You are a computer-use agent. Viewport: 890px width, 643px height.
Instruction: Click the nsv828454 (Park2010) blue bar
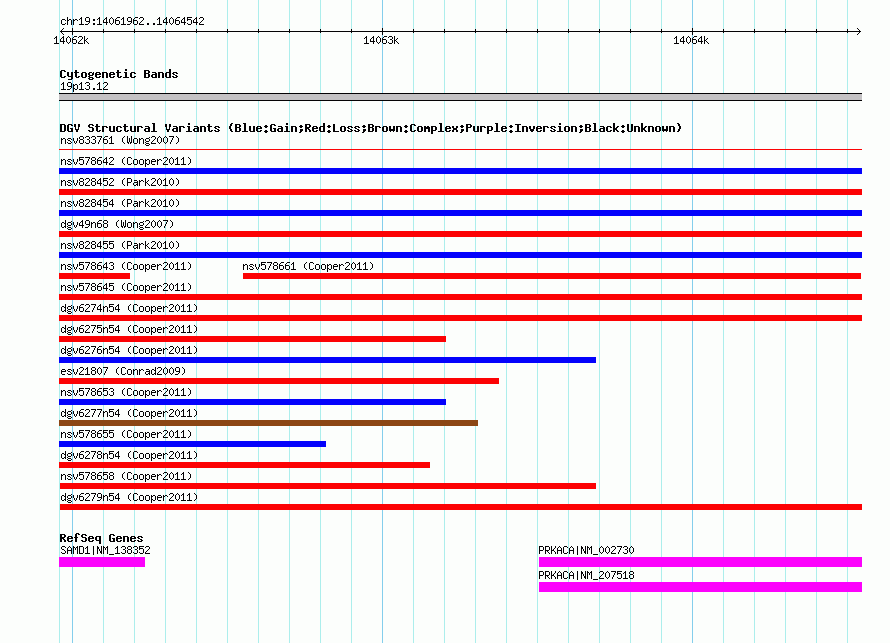coord(460,213)
